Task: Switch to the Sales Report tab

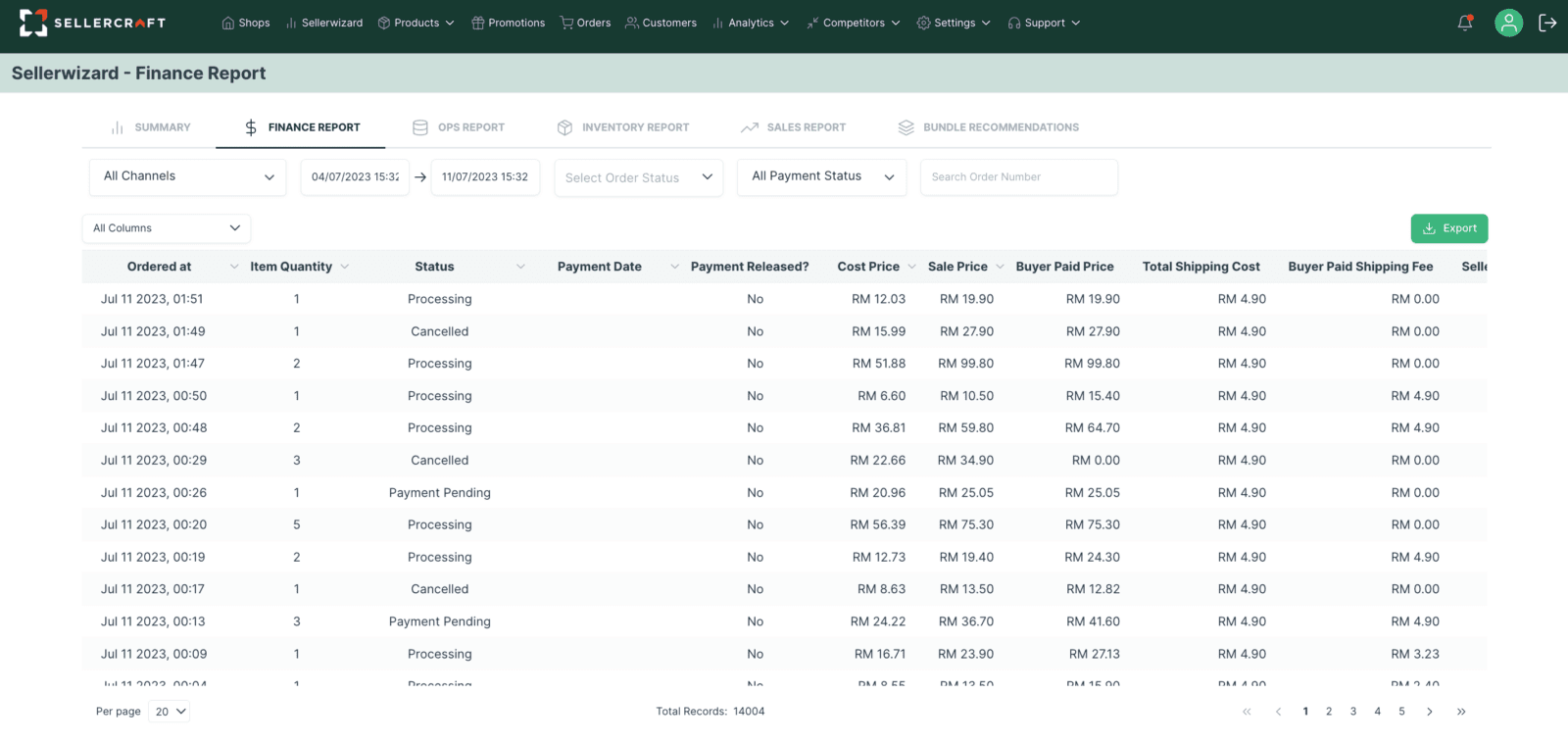Action: [x=794, y=127]
